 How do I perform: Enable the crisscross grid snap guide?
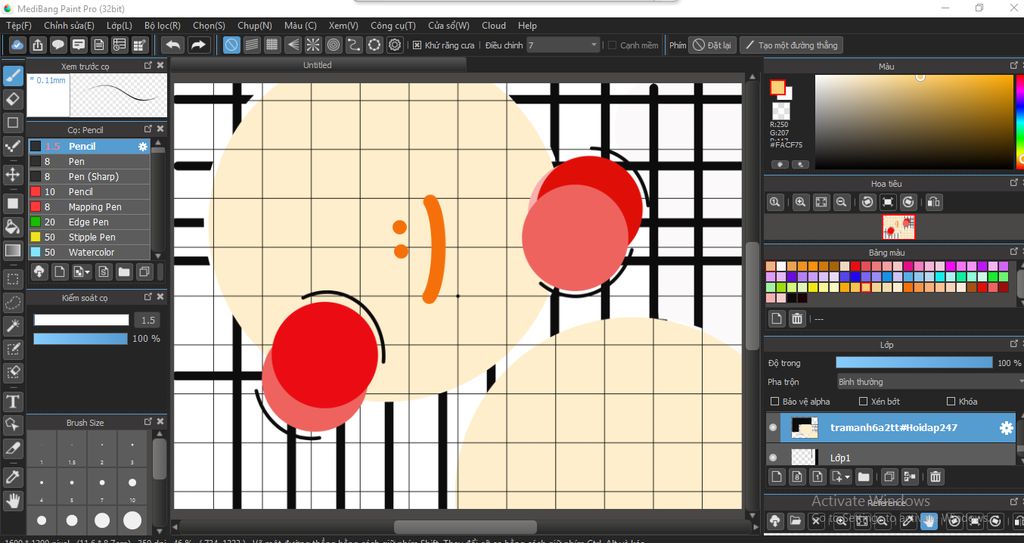pyautogui.click(x=272, y=45)
